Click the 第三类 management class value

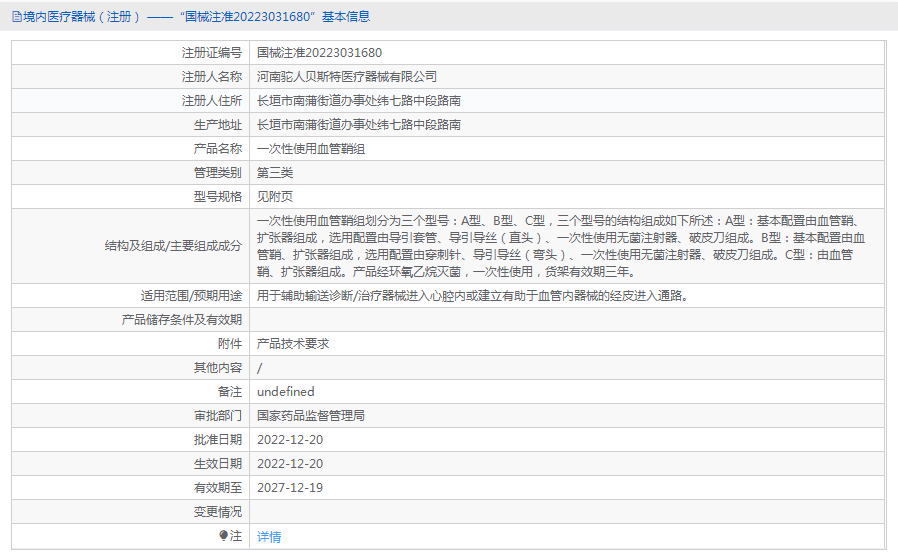[x=274, y=173]
